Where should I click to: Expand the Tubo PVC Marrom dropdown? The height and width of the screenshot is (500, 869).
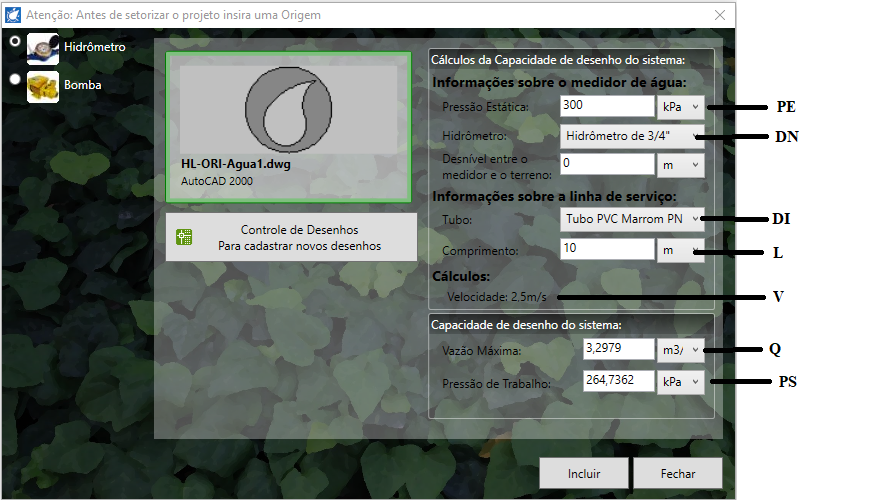[631, 218]
